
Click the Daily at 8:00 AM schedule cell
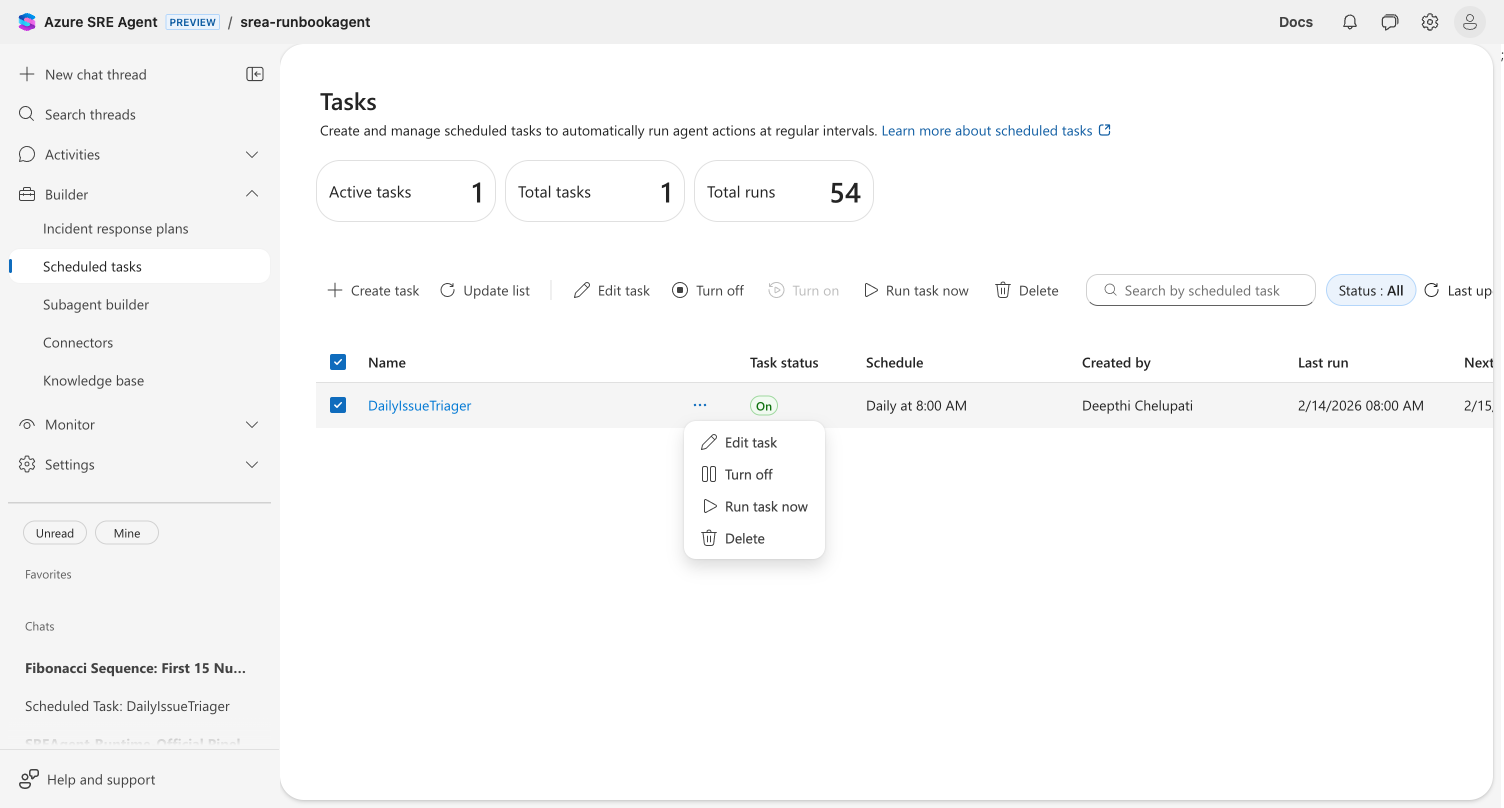(916, 405)
